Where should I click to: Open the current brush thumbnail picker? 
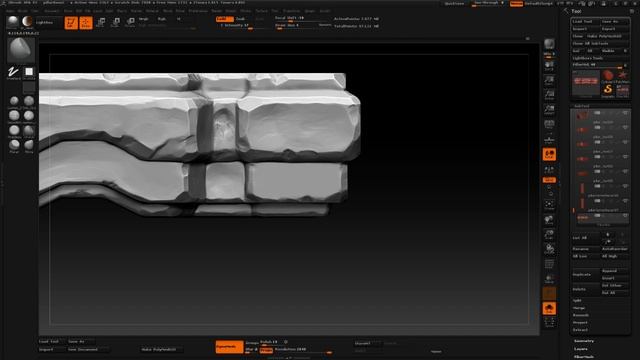tap(21, 49)
